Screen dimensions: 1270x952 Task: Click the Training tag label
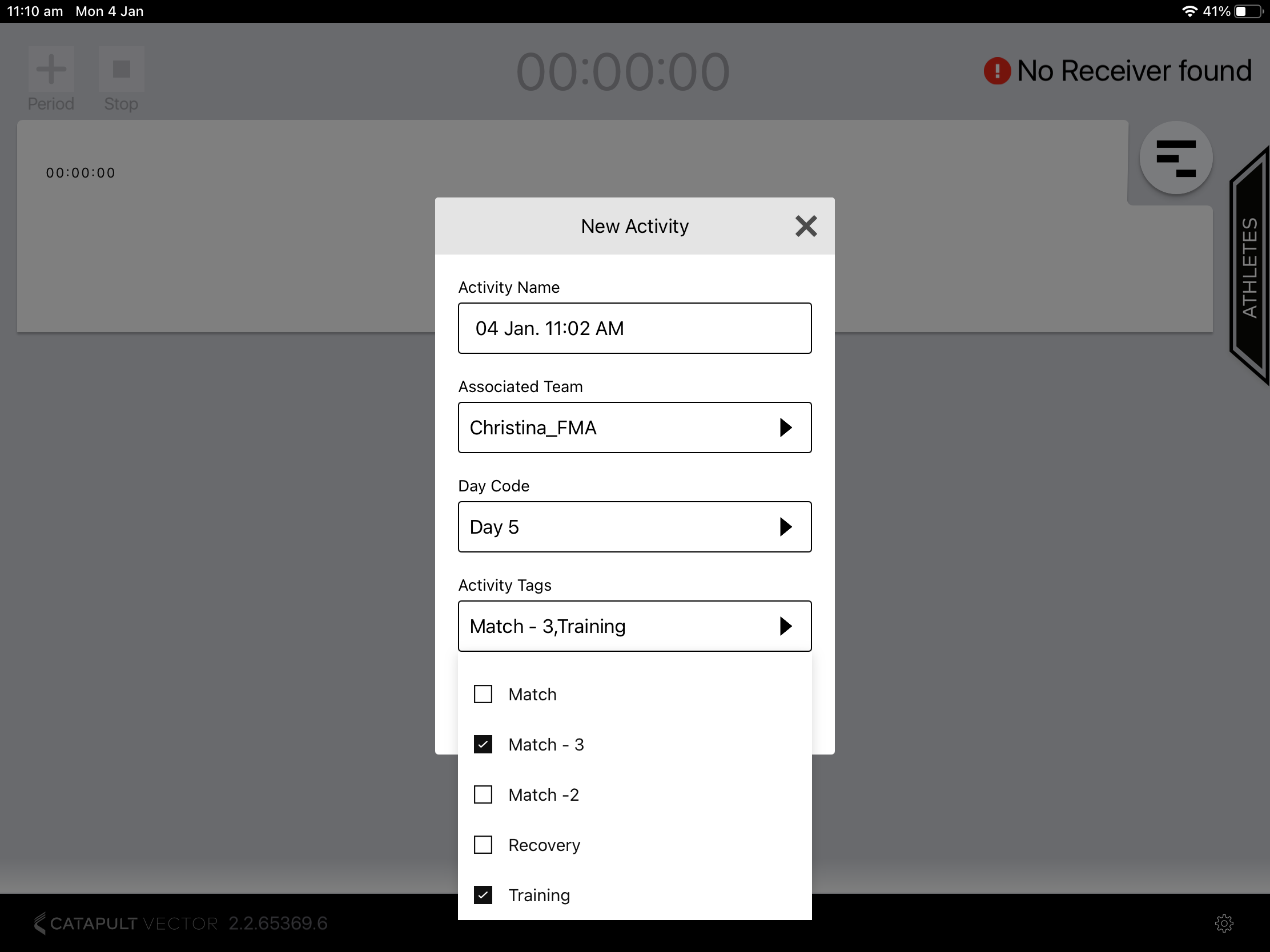(539, 895)
